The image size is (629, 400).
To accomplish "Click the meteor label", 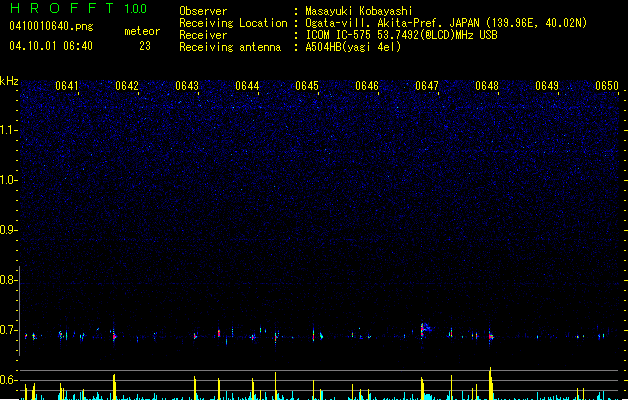I will (x=142, y=31).
